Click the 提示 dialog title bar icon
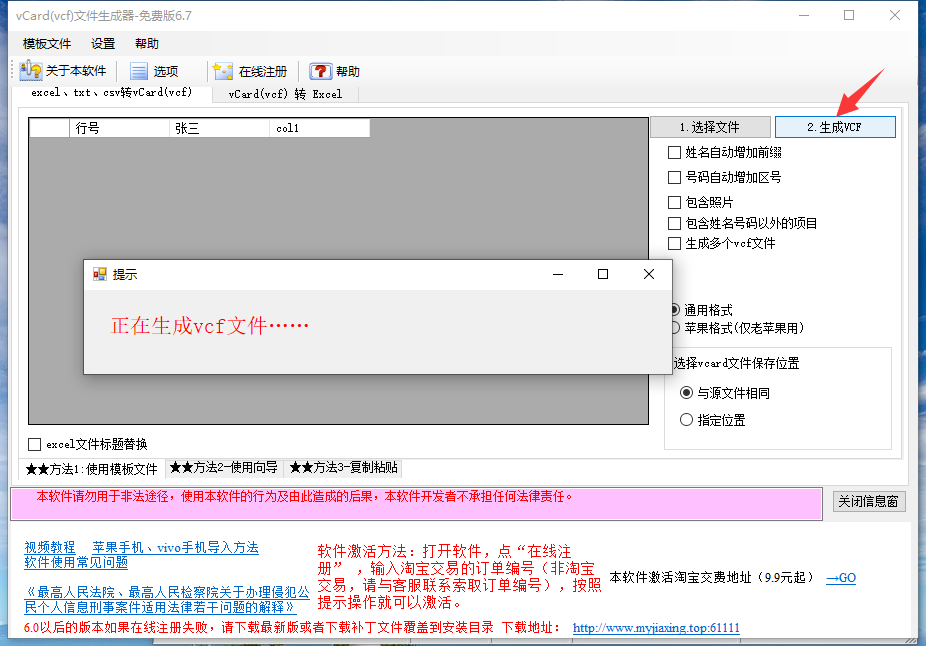The image size is (926, 646). (100, 273)
